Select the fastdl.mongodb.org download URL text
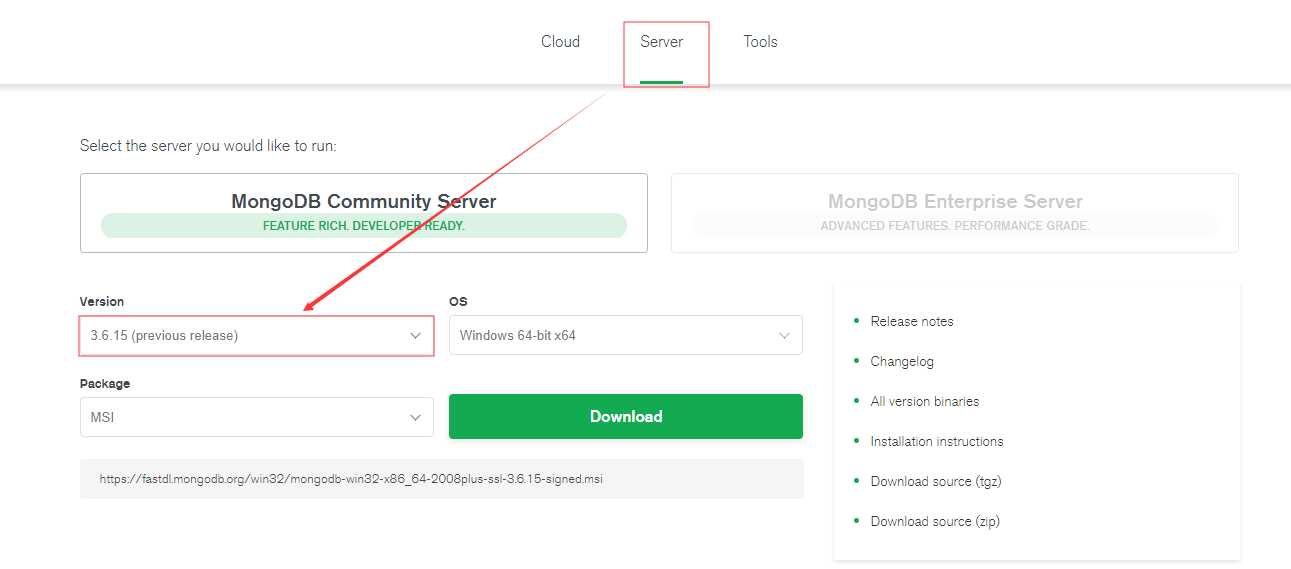The image size is (1291, 569). [351, 479]
